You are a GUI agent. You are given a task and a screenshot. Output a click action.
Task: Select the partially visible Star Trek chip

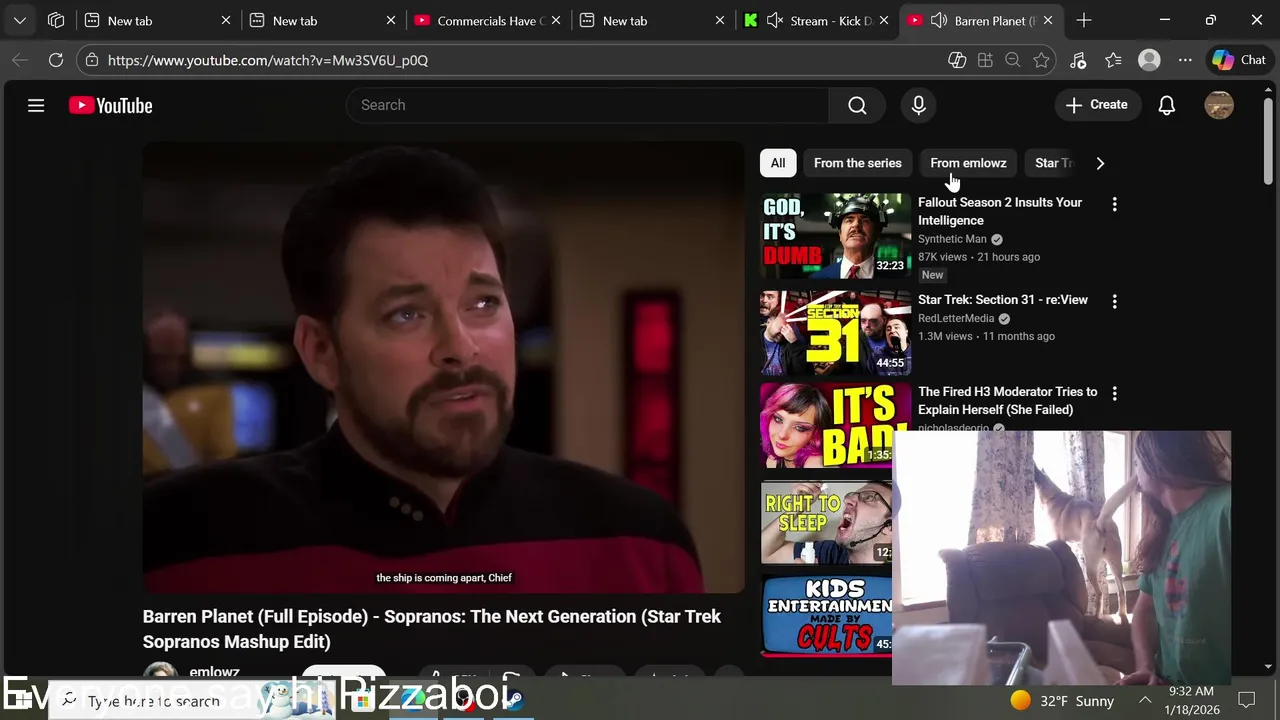click(1053, 163)
